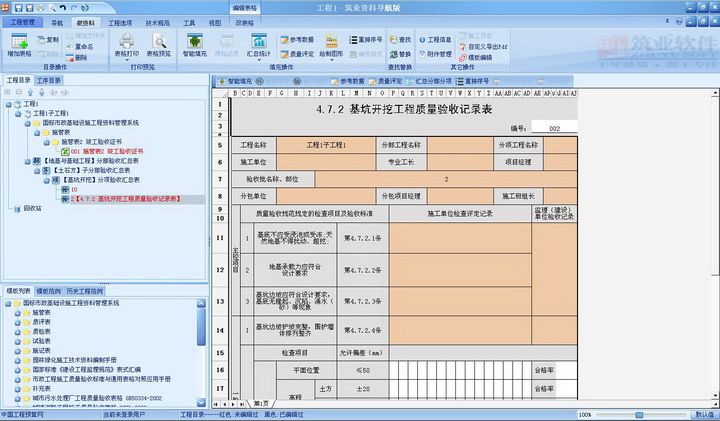The height and width of the screenshot is (421, 720).
Task: Switch to the 工程选项 ribbon tab
Action: point(118,21)
